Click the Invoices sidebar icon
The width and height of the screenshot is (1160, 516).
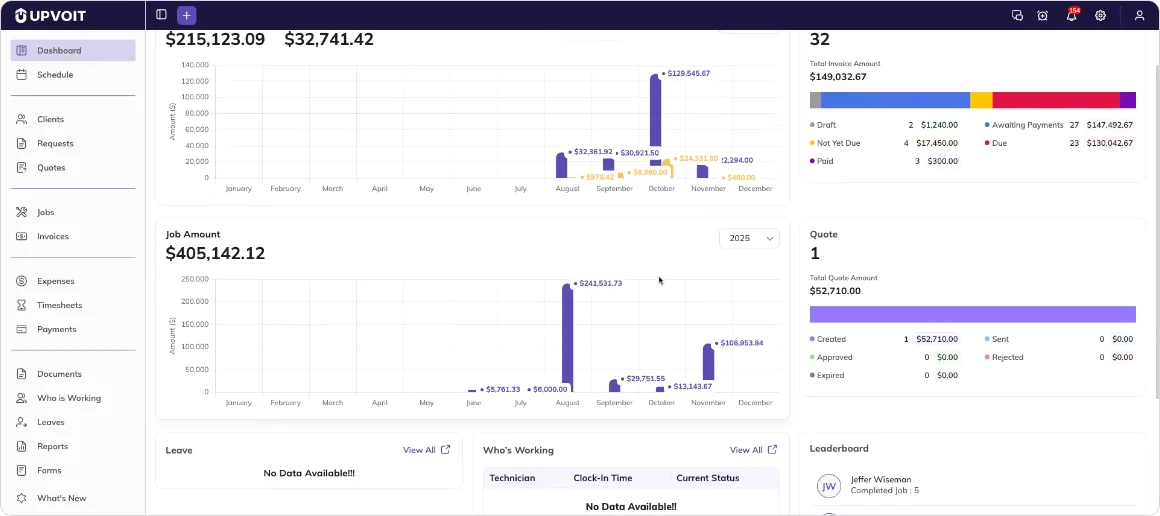click(21, 236)
